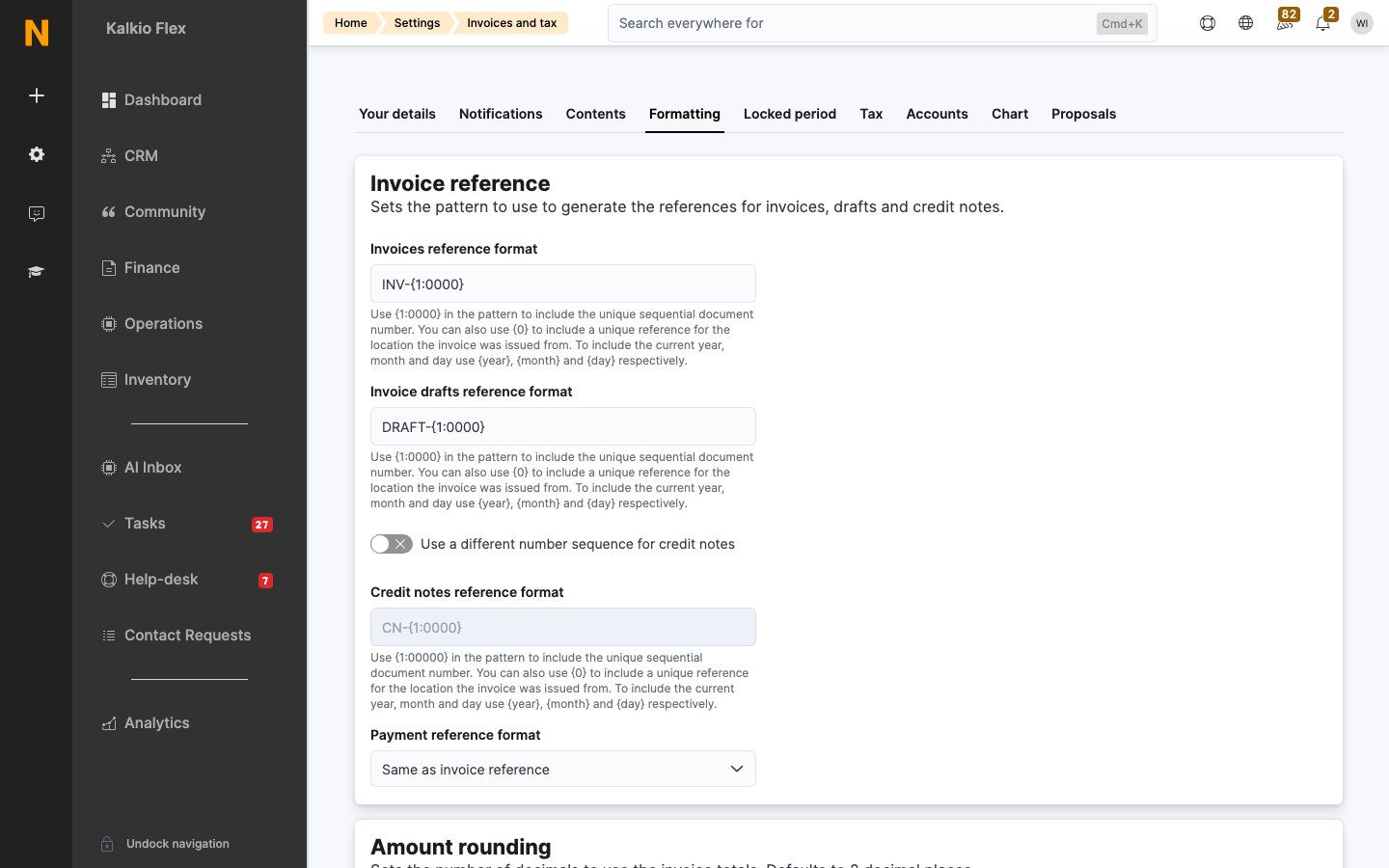Click the help lifebuoy icon in top bar
The width and height of the screenshot is (1389, 868).
(x=1208, y=23)
